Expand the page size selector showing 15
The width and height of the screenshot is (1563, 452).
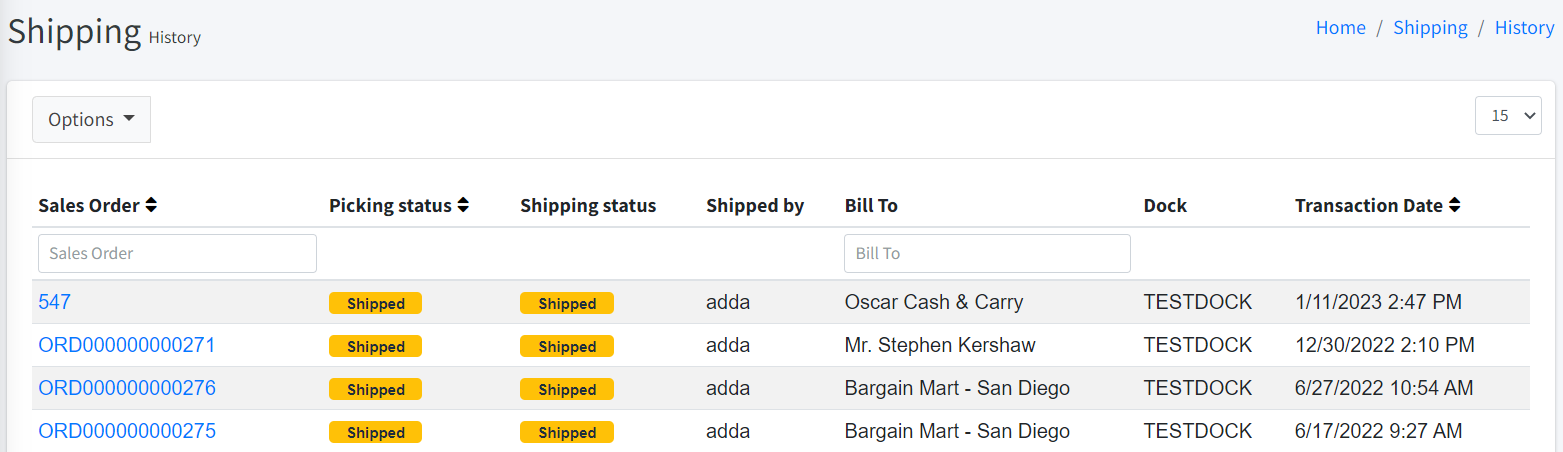(x=1508, y=115)
